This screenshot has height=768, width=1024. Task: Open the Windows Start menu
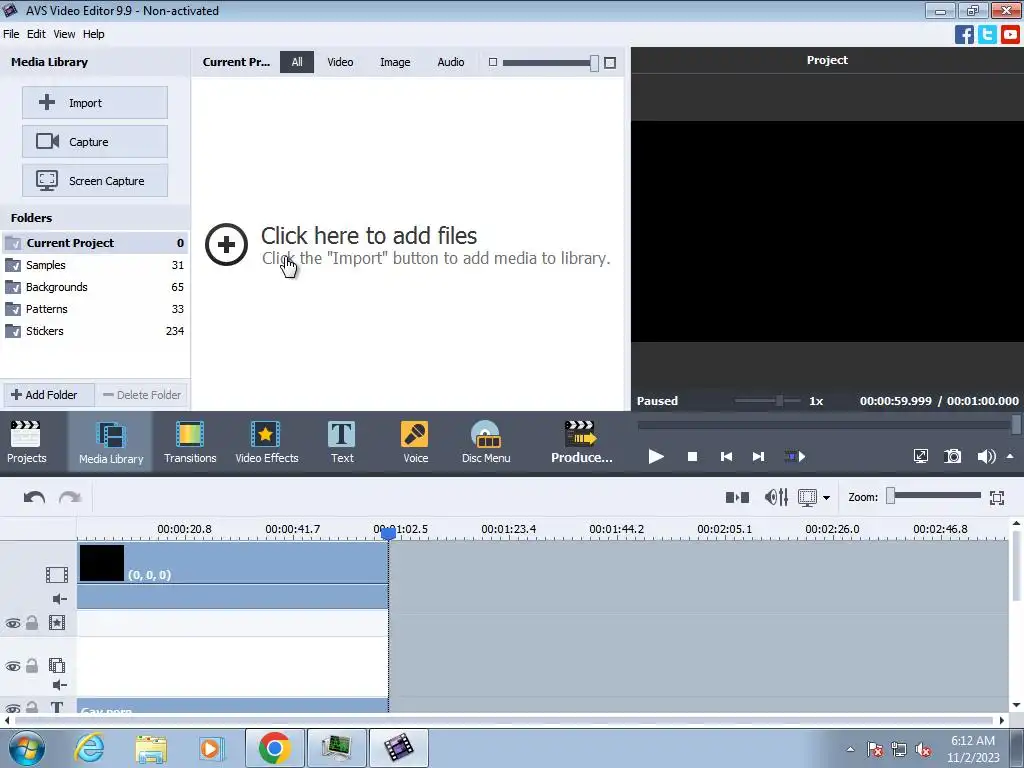click(x=27, y=748)
